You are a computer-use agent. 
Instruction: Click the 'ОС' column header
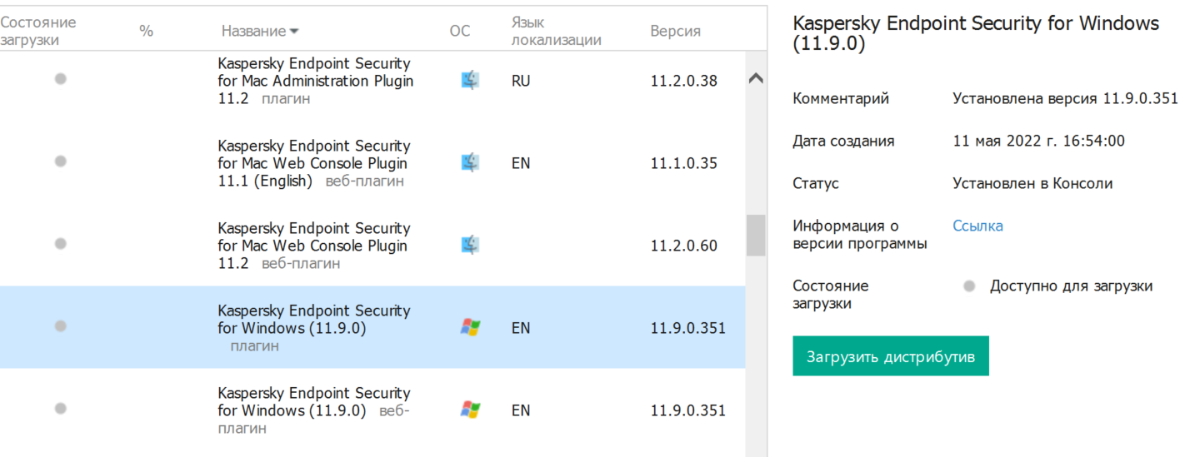point(460,31)
